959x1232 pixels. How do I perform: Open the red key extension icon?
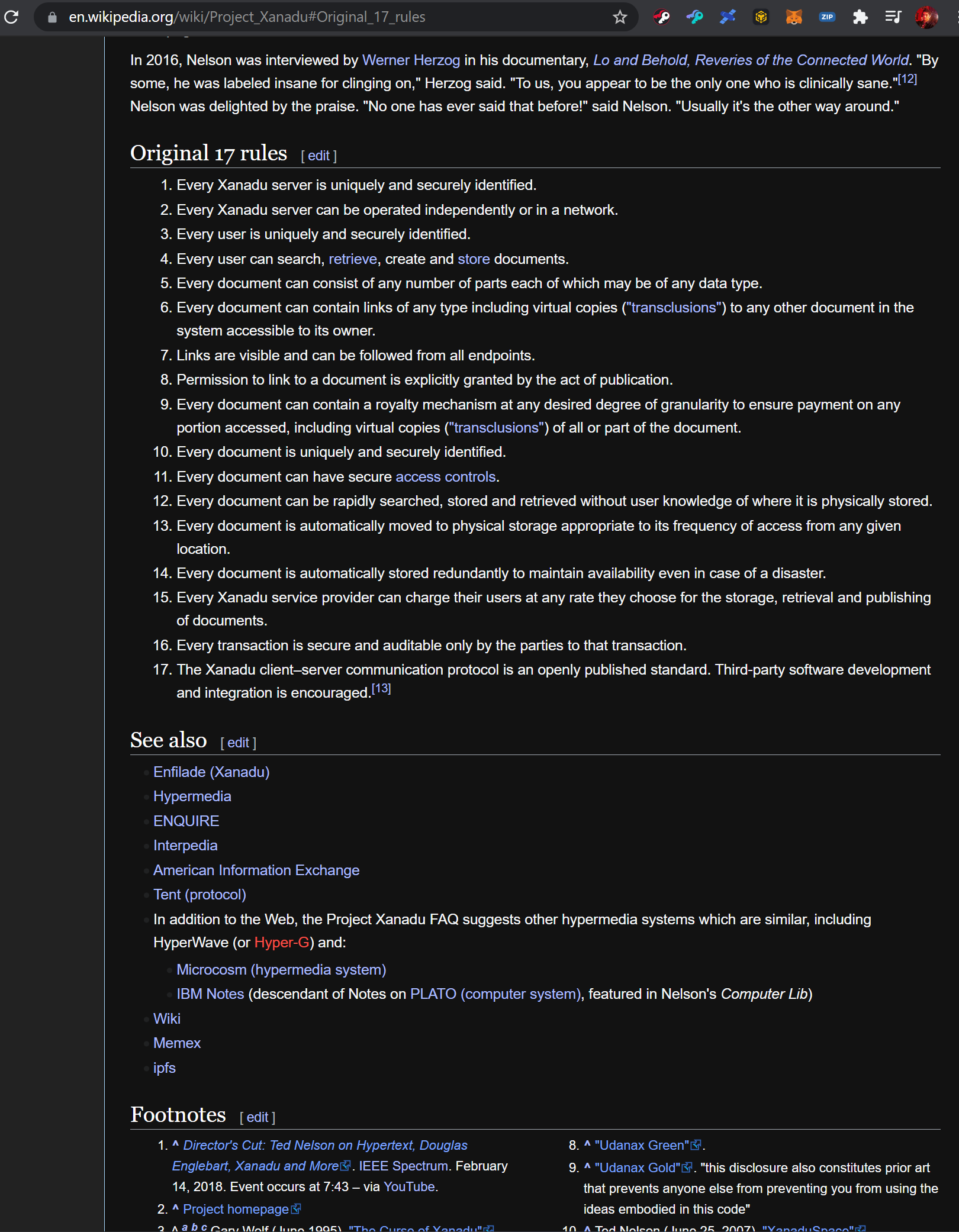click(x=662, y=17)
